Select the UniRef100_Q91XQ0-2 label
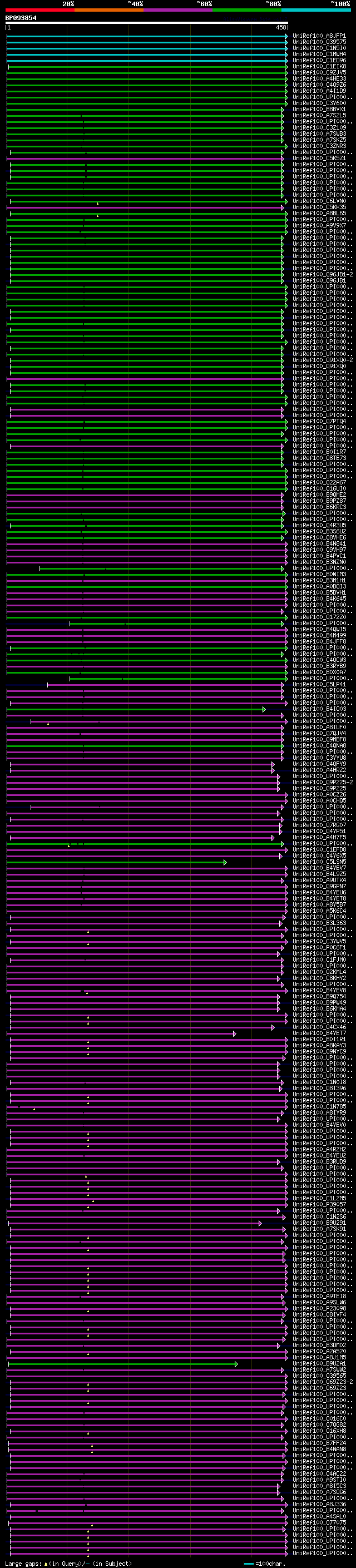Screen dimensions: 356x1568 pos(323,360)
